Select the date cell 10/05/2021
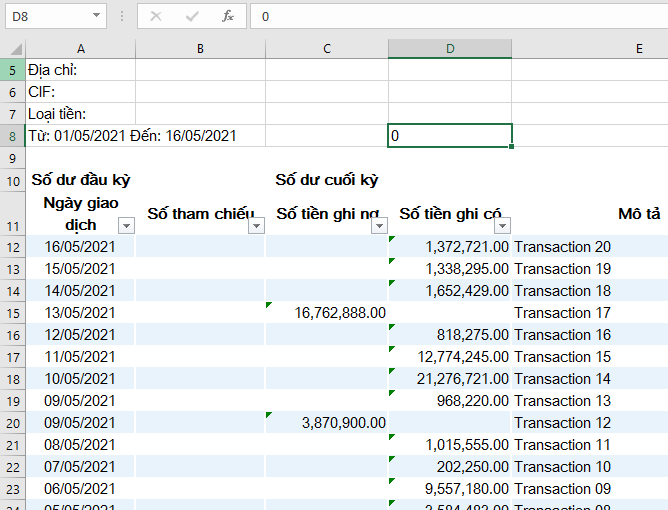 81,379
